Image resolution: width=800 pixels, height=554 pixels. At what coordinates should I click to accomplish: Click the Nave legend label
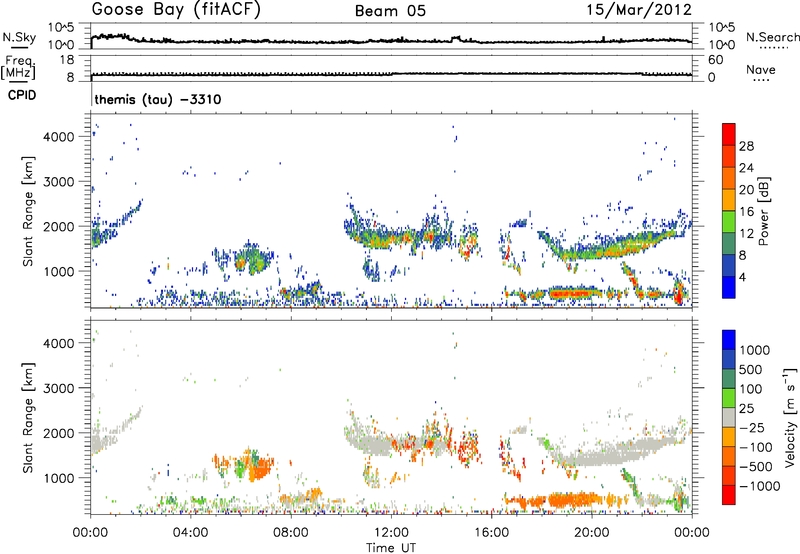(761, 69)
